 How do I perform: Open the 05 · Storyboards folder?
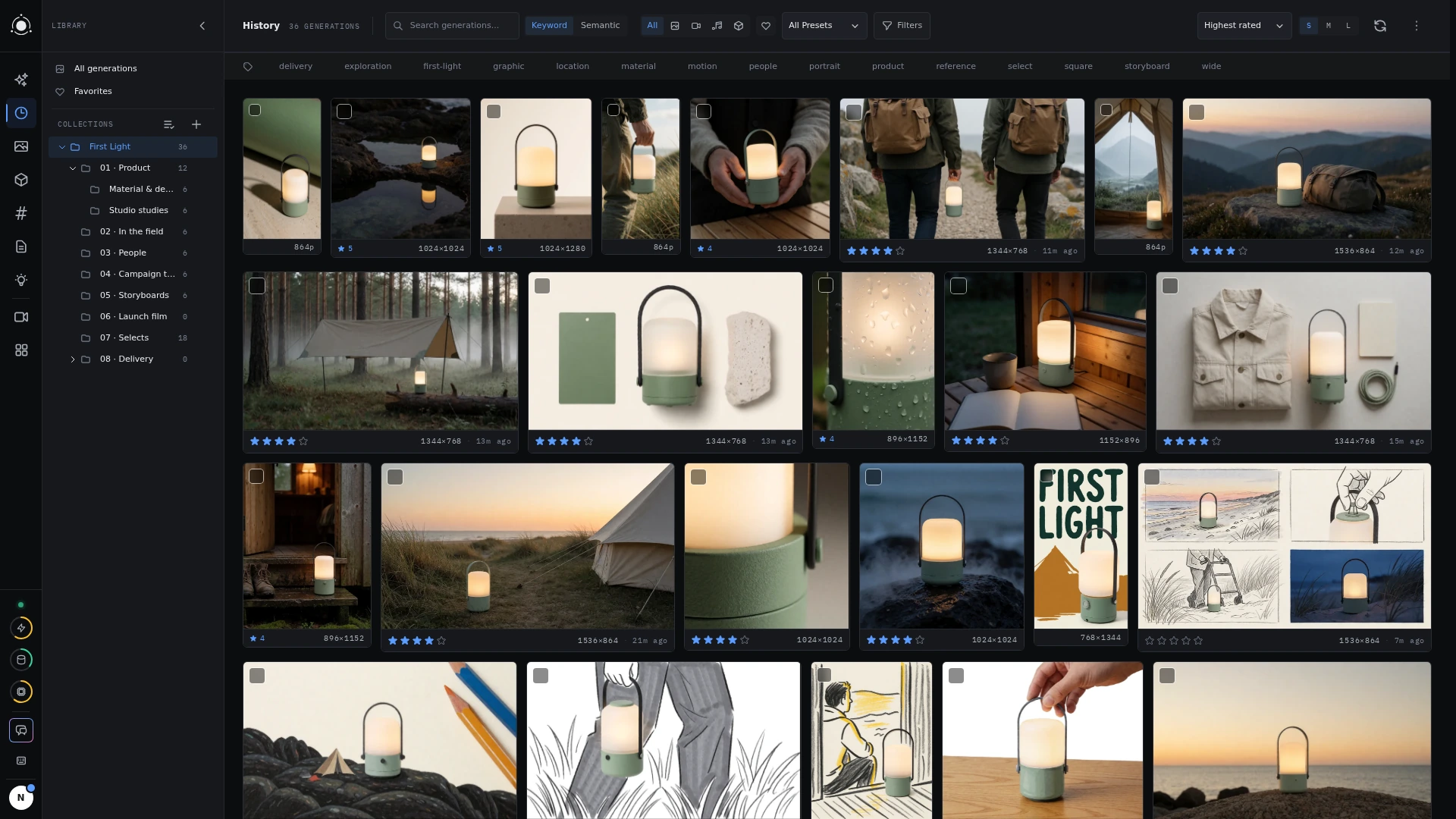pos(133,296)
